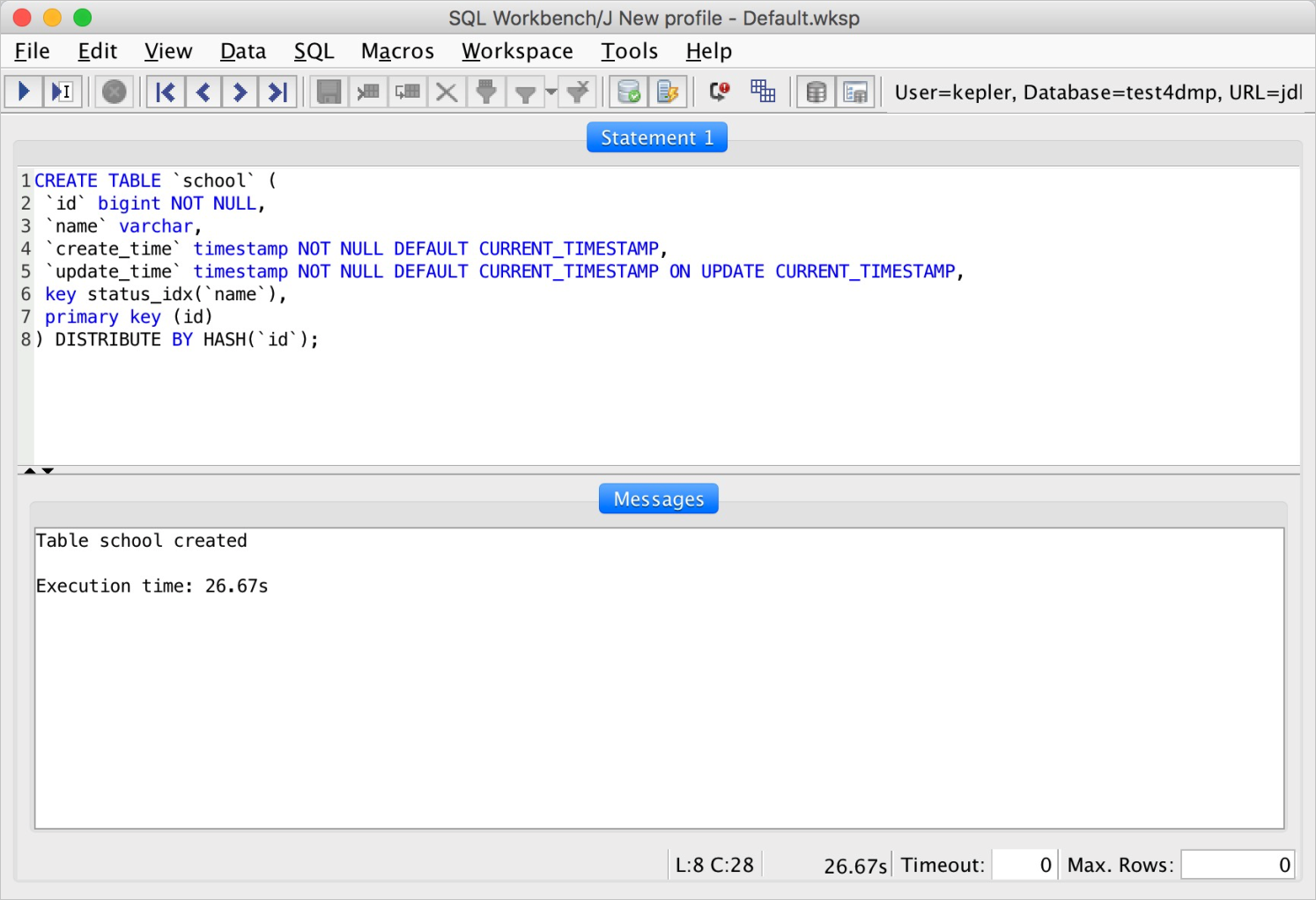Click 'ON UPDATE' text on line 5
The image size is (1316, 900).
717,272
